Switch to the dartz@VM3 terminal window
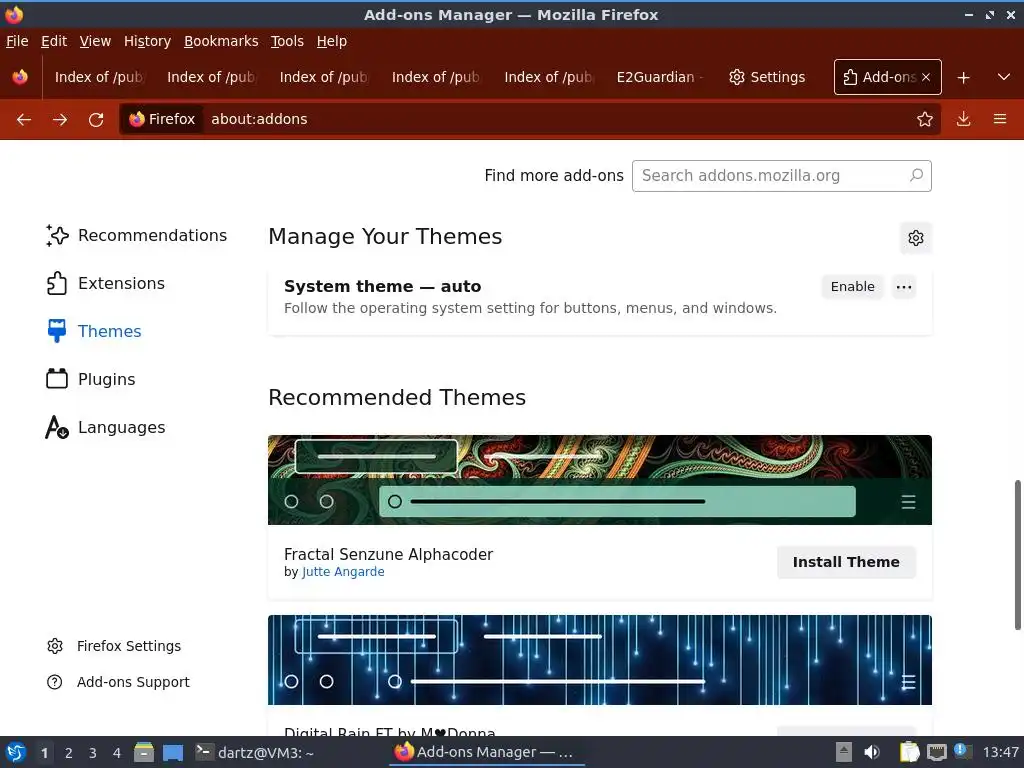The image size is (1024, 768). [255, 752]
